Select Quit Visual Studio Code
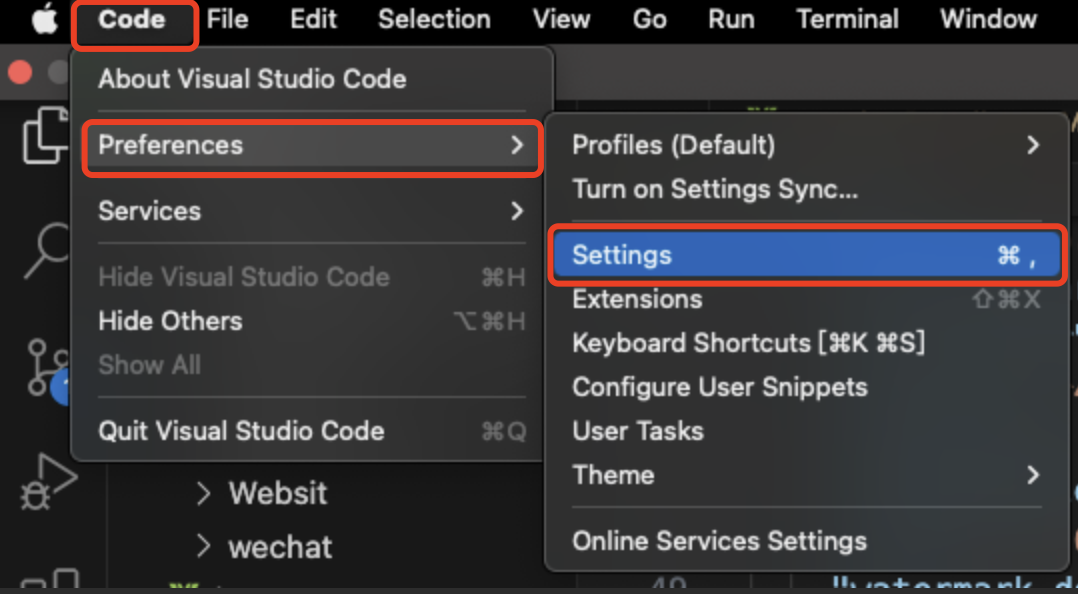 point(312,431)
